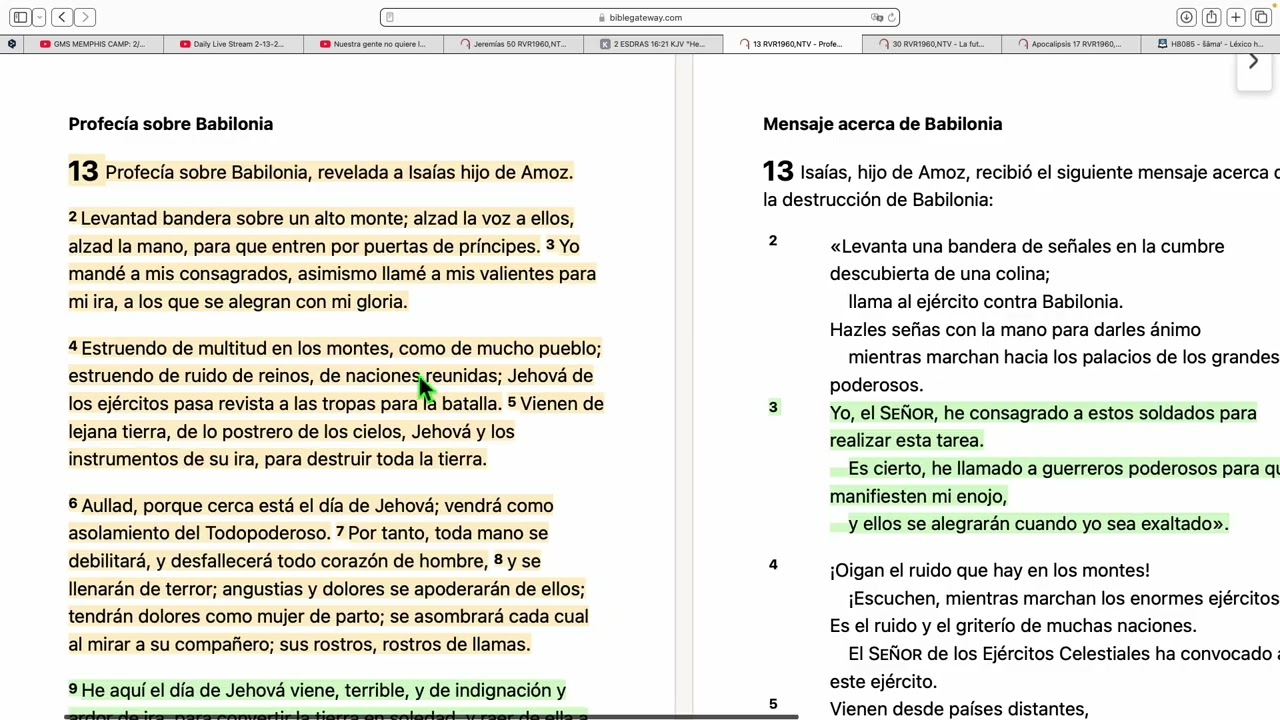This screenshot has width=1280, height=720.
Task: Open the Share button in toolbar
Action: pyautogui.click(x=1211, y=17)
